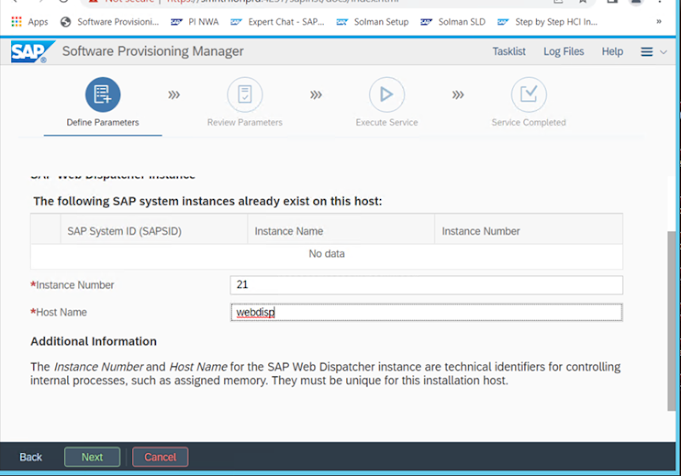Click the Instance Name column header
681x476 pixels.
(341, 231)
